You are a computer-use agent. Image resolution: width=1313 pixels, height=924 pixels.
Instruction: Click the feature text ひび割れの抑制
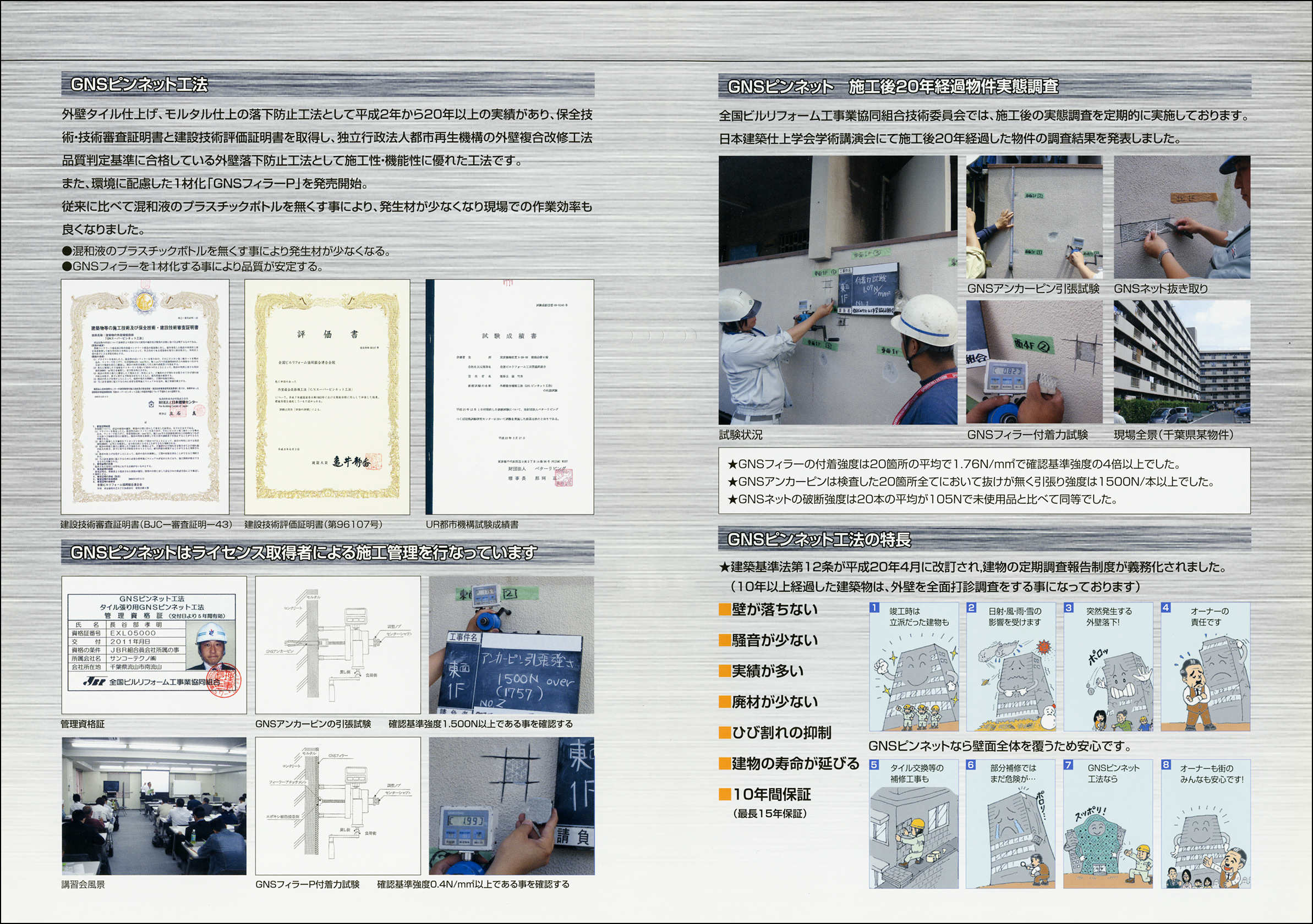tap(782, 733)
